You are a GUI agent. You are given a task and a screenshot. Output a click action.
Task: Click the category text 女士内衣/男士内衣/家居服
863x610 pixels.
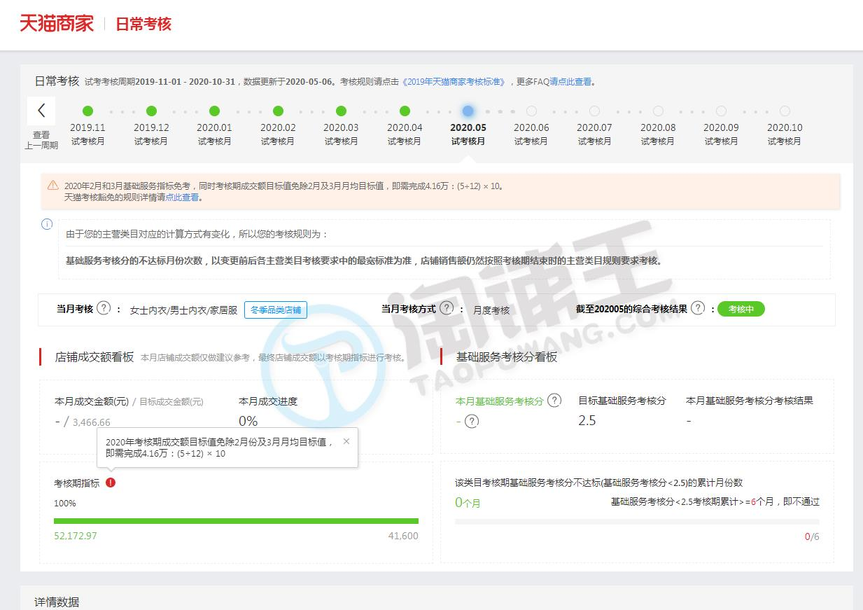click(183, 310)
